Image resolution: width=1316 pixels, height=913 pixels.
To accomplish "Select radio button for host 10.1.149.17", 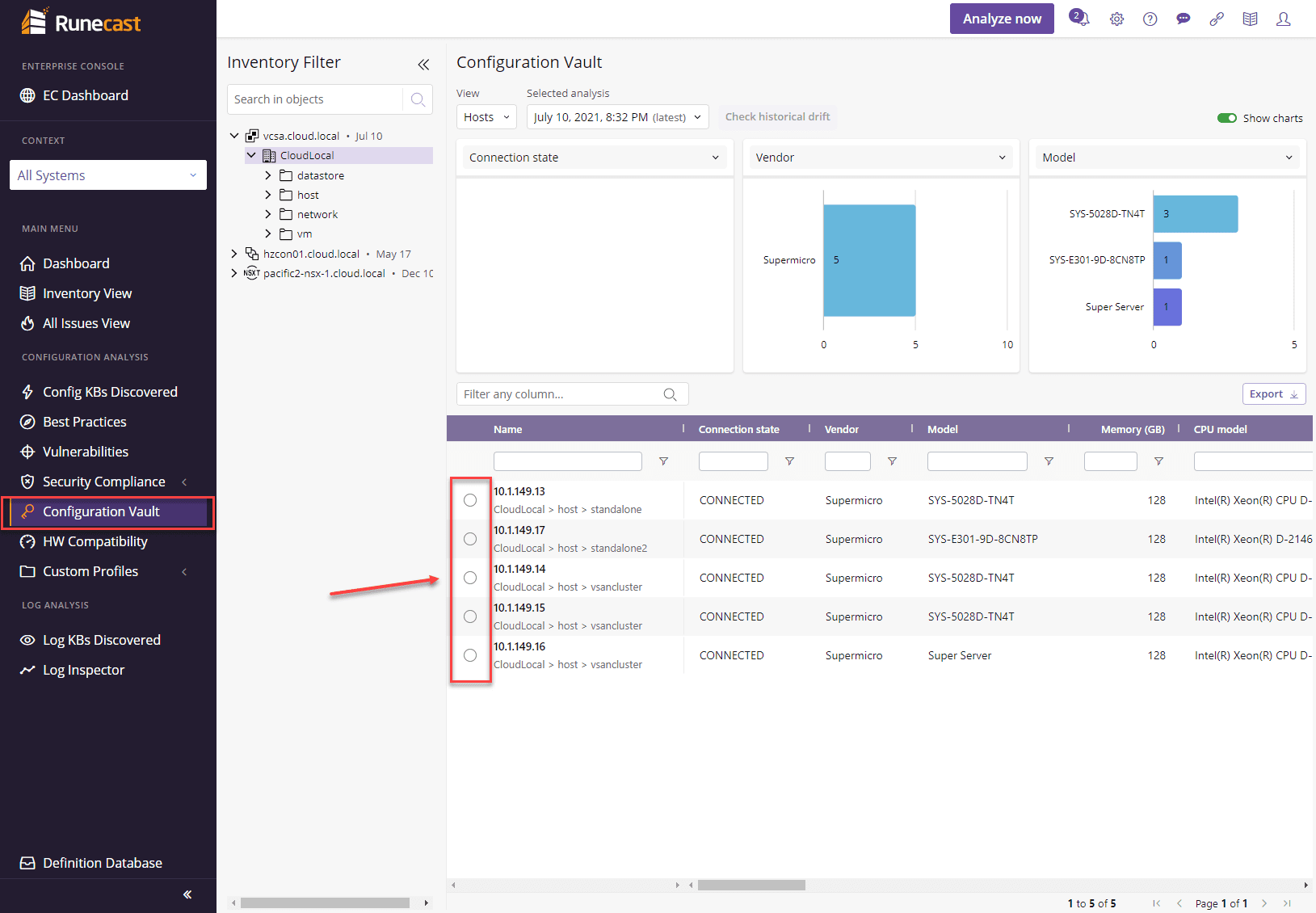I will tap(470, 539).
